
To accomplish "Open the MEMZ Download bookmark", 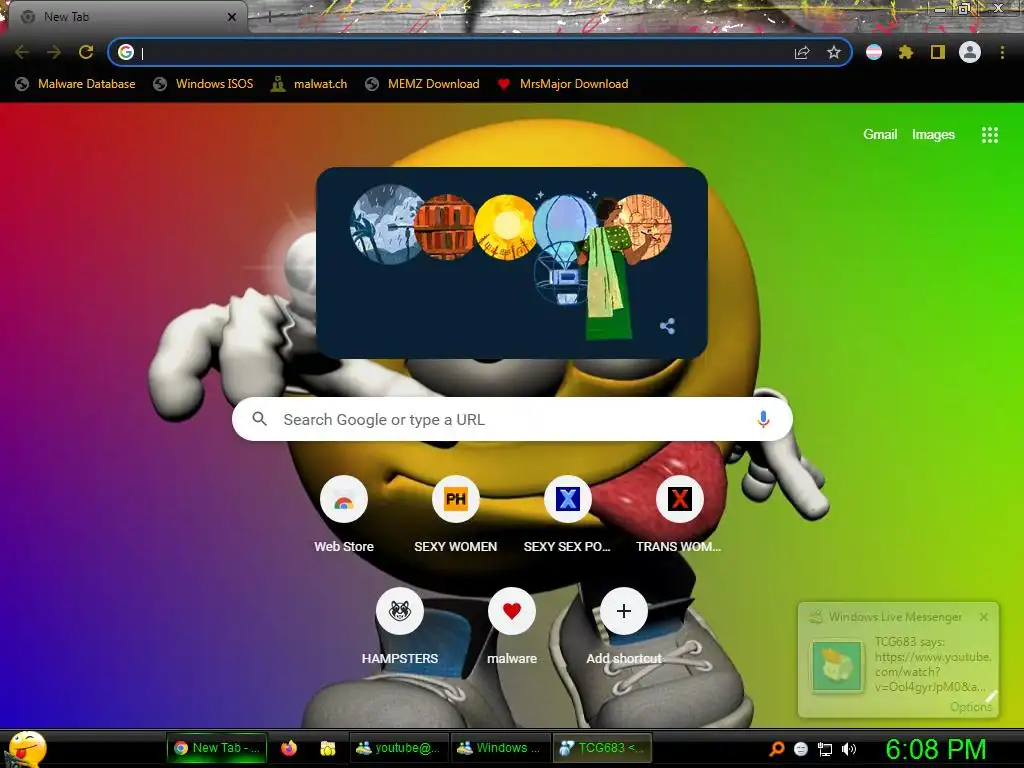I will tap(423, 84).
